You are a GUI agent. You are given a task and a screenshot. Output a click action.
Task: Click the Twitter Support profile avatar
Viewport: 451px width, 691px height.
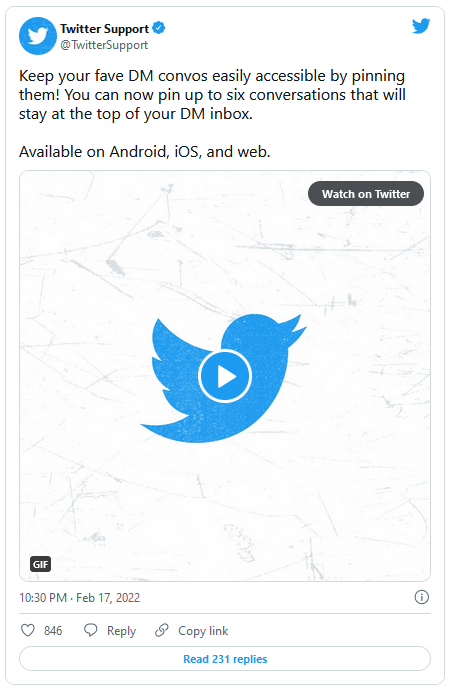tap(38, 36)
